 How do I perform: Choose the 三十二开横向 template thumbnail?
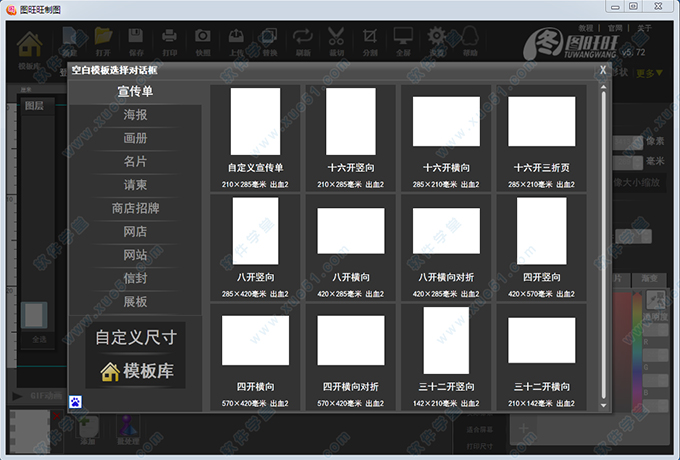pyautogui.click(x=542, y=340)
